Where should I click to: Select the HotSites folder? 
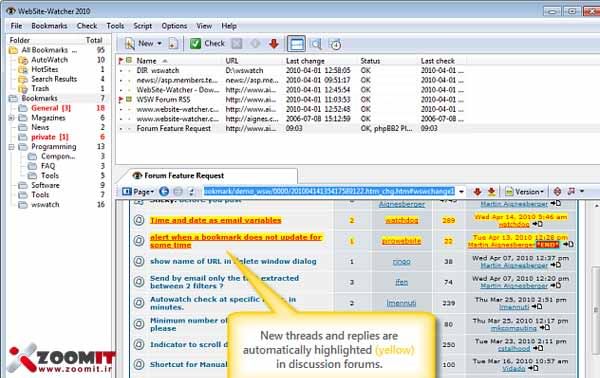(44, 69)
